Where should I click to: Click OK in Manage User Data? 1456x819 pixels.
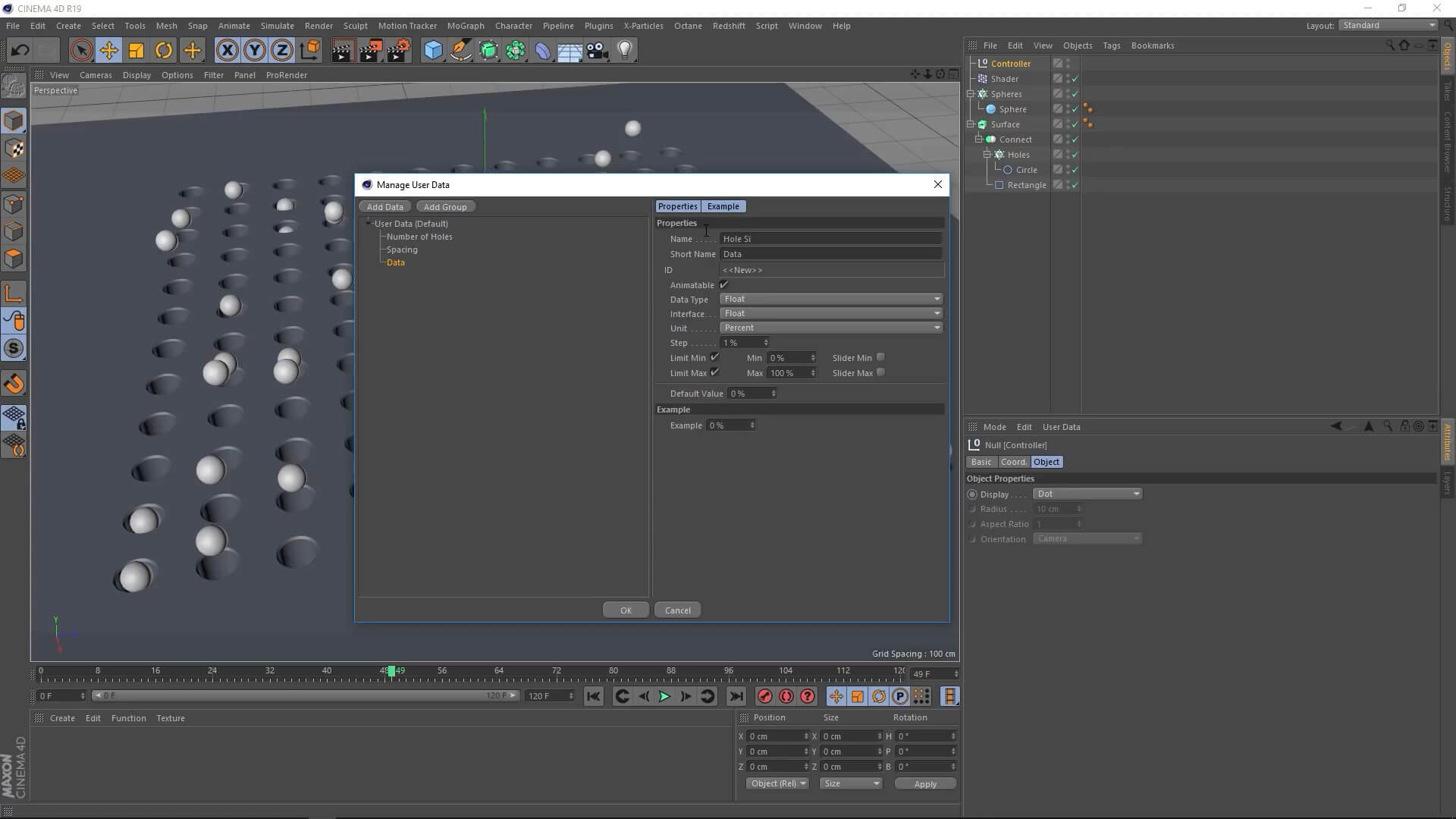626,610
